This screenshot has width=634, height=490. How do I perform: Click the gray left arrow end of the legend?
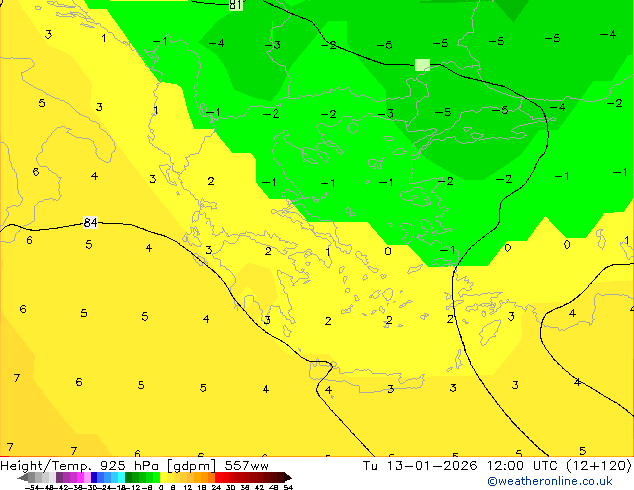pyautogui.click(x=22, y=477)
